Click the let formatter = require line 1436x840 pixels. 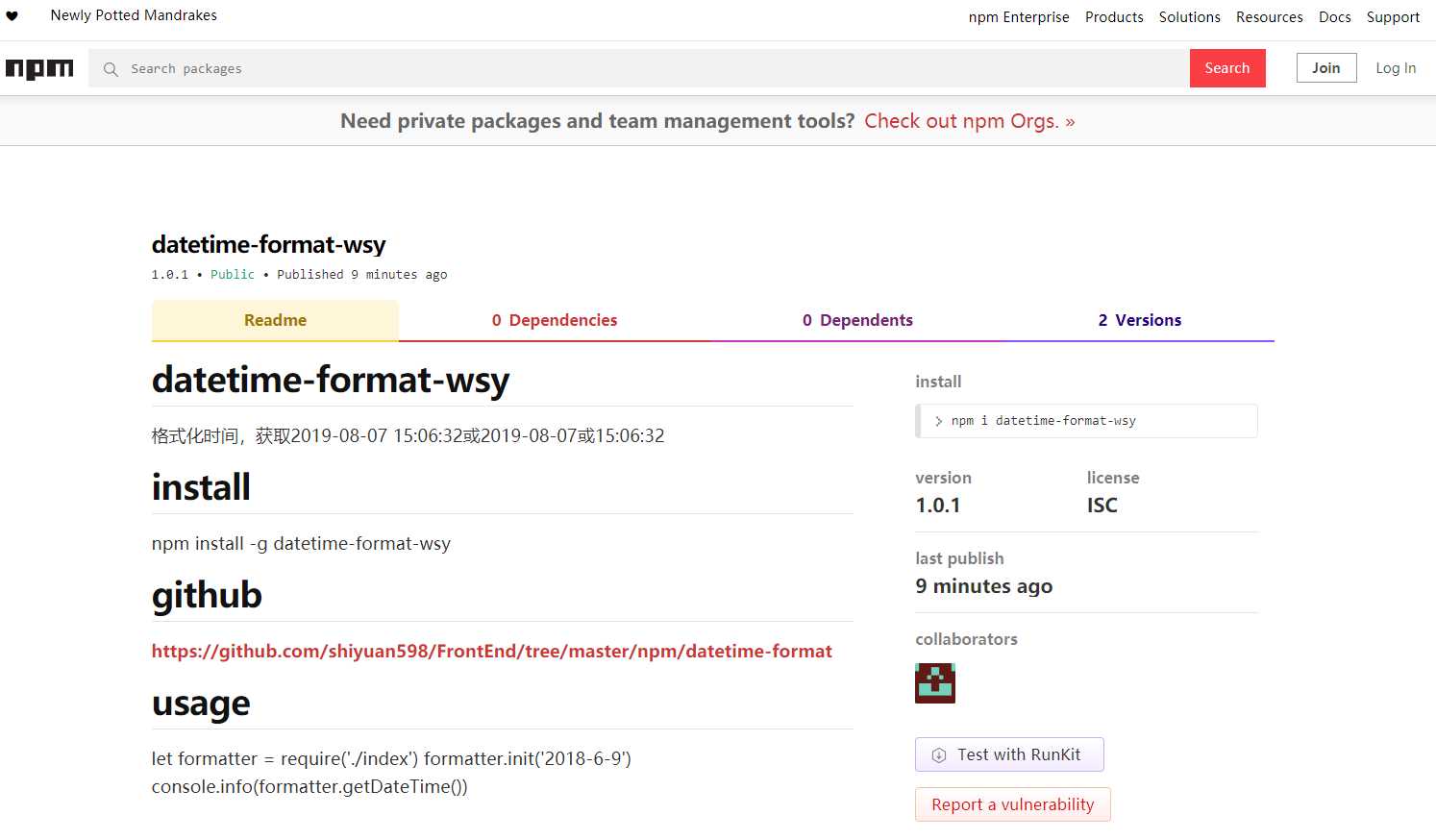[391, 758]
